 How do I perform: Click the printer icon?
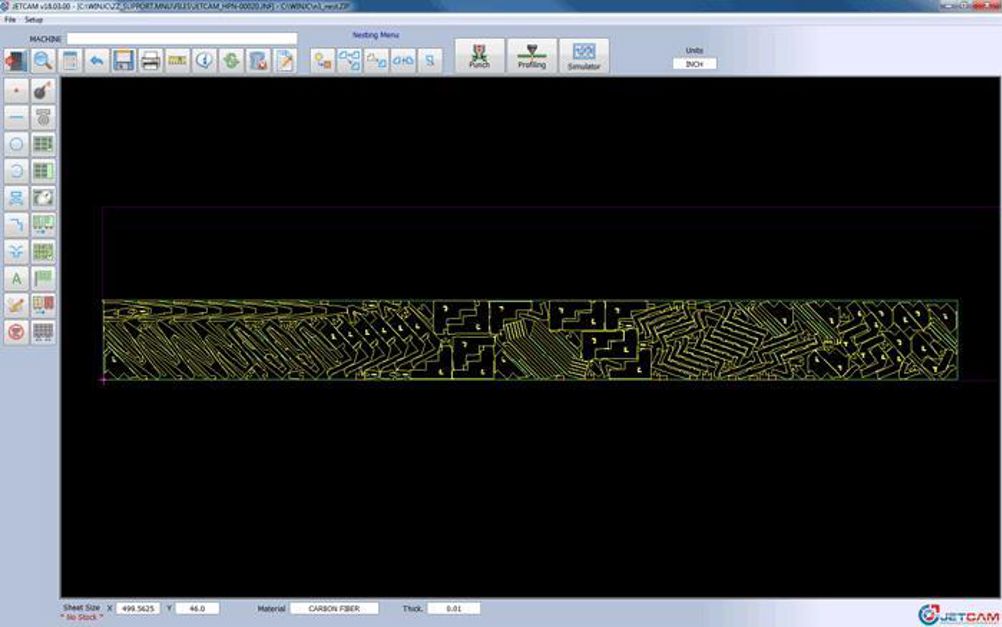tap(150, 61)
